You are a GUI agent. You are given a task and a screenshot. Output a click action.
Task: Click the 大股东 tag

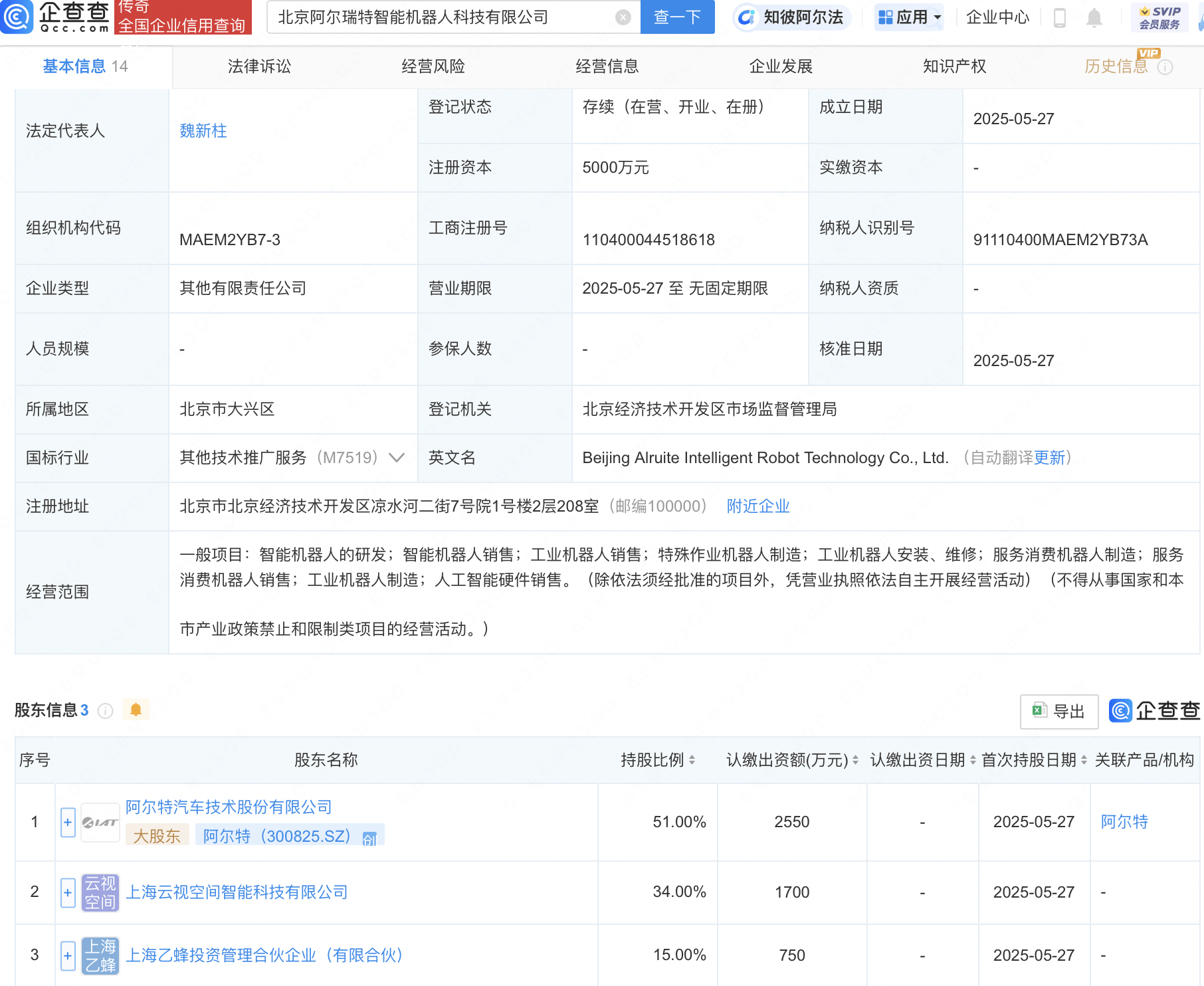coord(157,836)
